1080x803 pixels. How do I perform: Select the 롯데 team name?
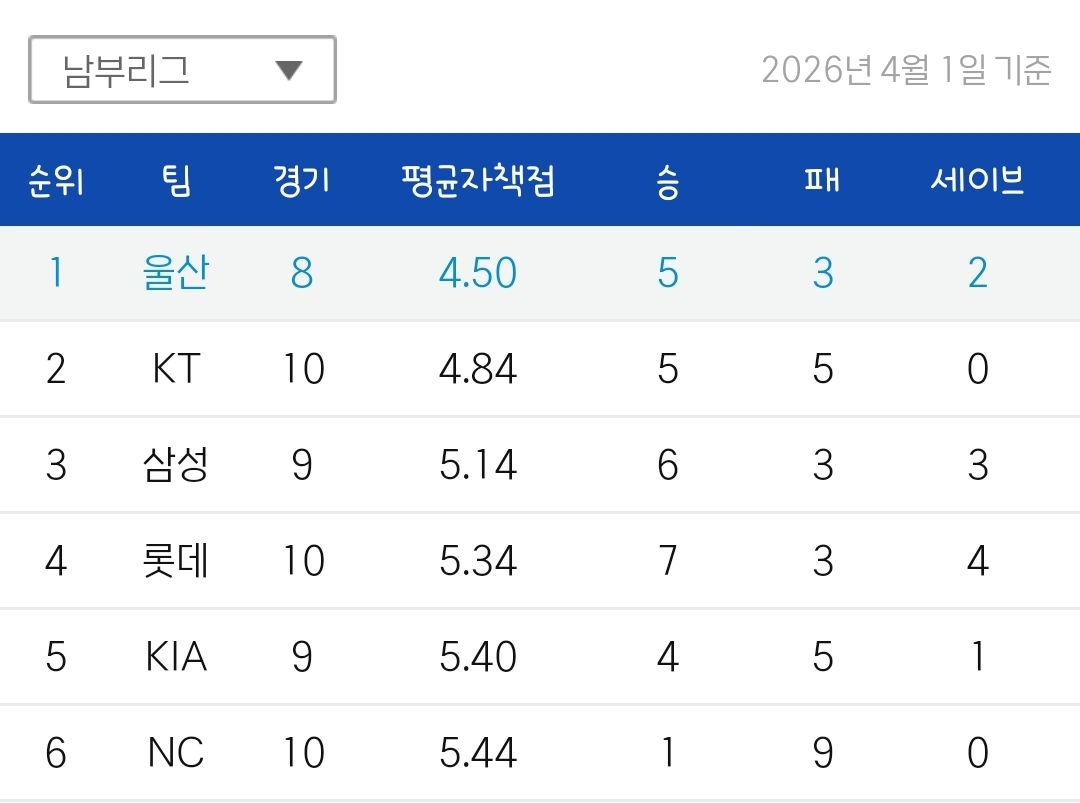point(176,561)
